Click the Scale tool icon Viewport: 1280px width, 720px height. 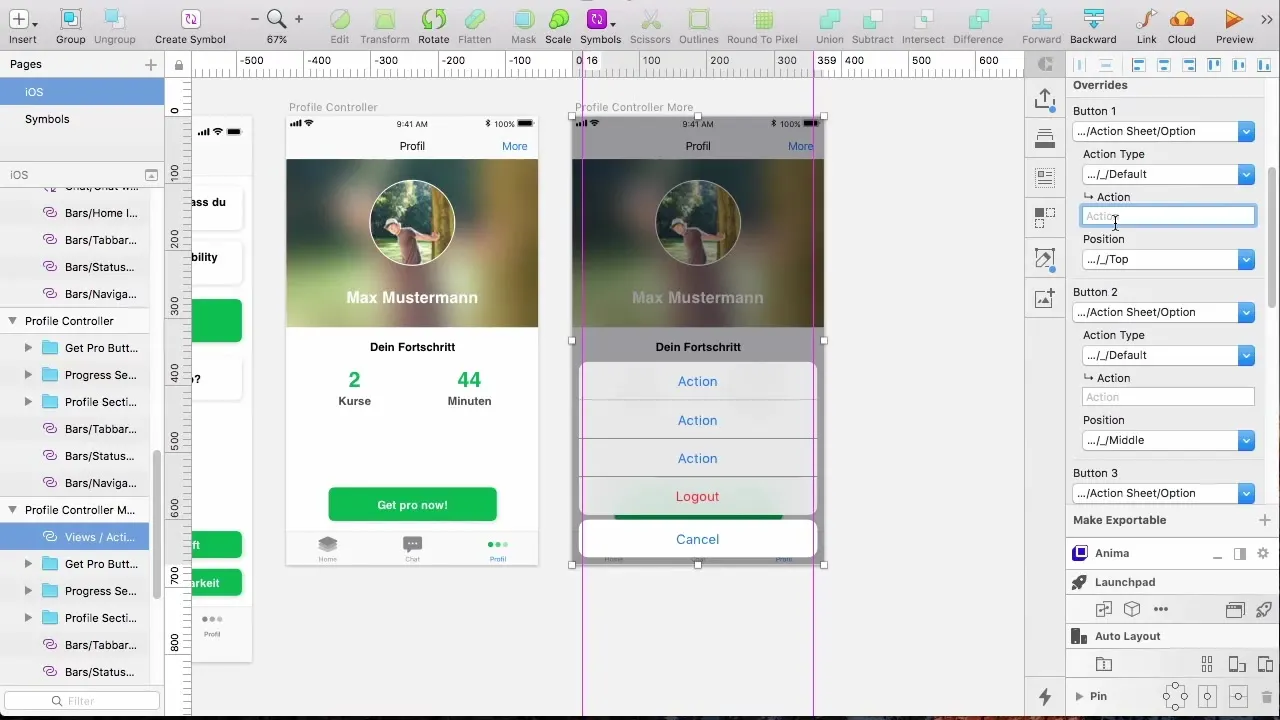pyautogui.click(x=558, y=19)
